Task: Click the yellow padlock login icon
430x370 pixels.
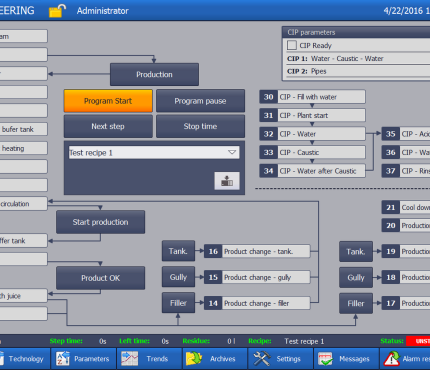Action: [x=57, y=10]
